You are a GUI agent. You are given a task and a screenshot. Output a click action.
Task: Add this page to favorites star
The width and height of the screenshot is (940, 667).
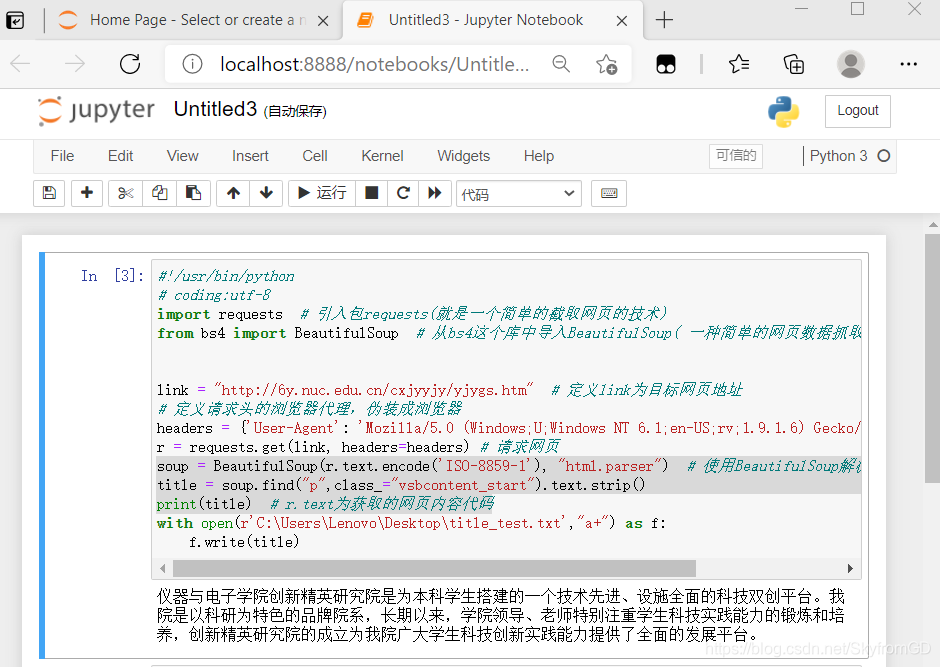tap(606, 64)
